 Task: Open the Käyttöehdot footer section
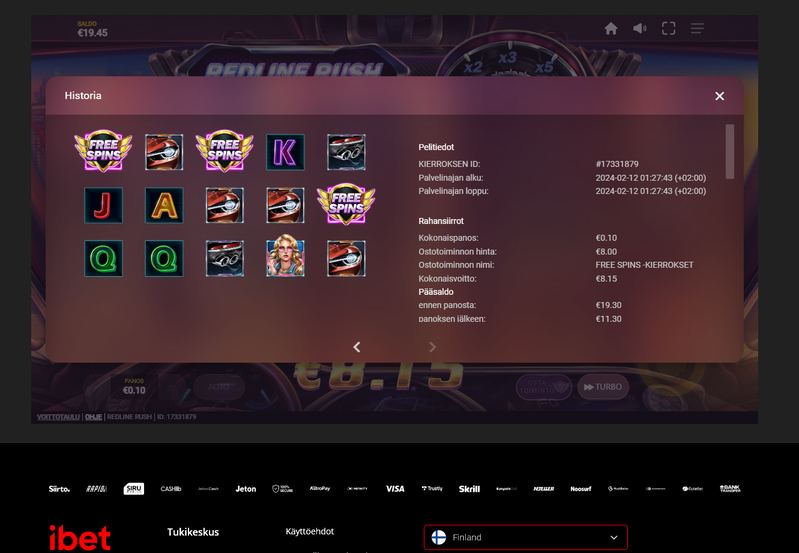click(x=309, y=531)
